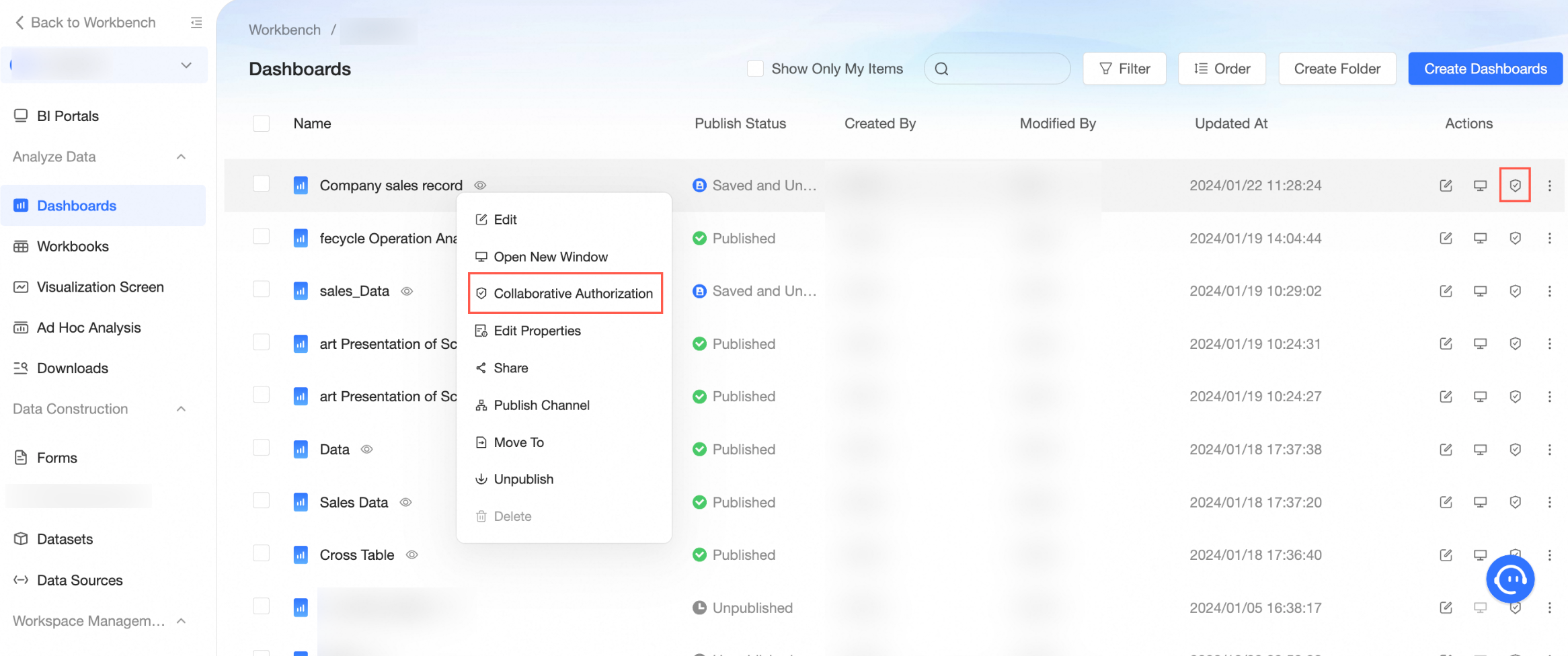The height and width of the screenshot is (656, 1568).
Task: Click the dashboard icon beside Cross Table
Action: [x=301, y=555]
